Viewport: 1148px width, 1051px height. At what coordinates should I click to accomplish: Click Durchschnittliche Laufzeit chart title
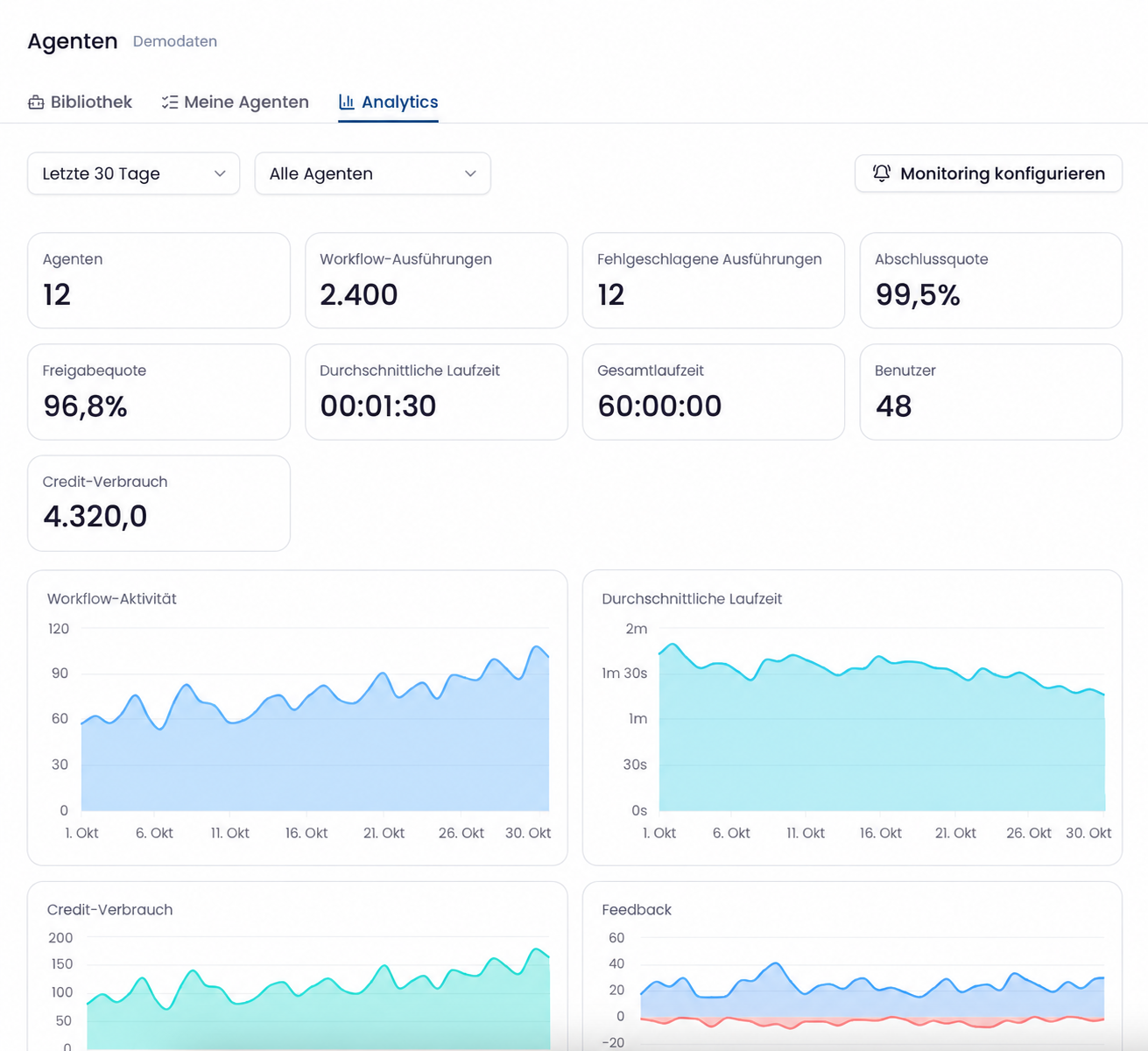[x=692, y=599]
